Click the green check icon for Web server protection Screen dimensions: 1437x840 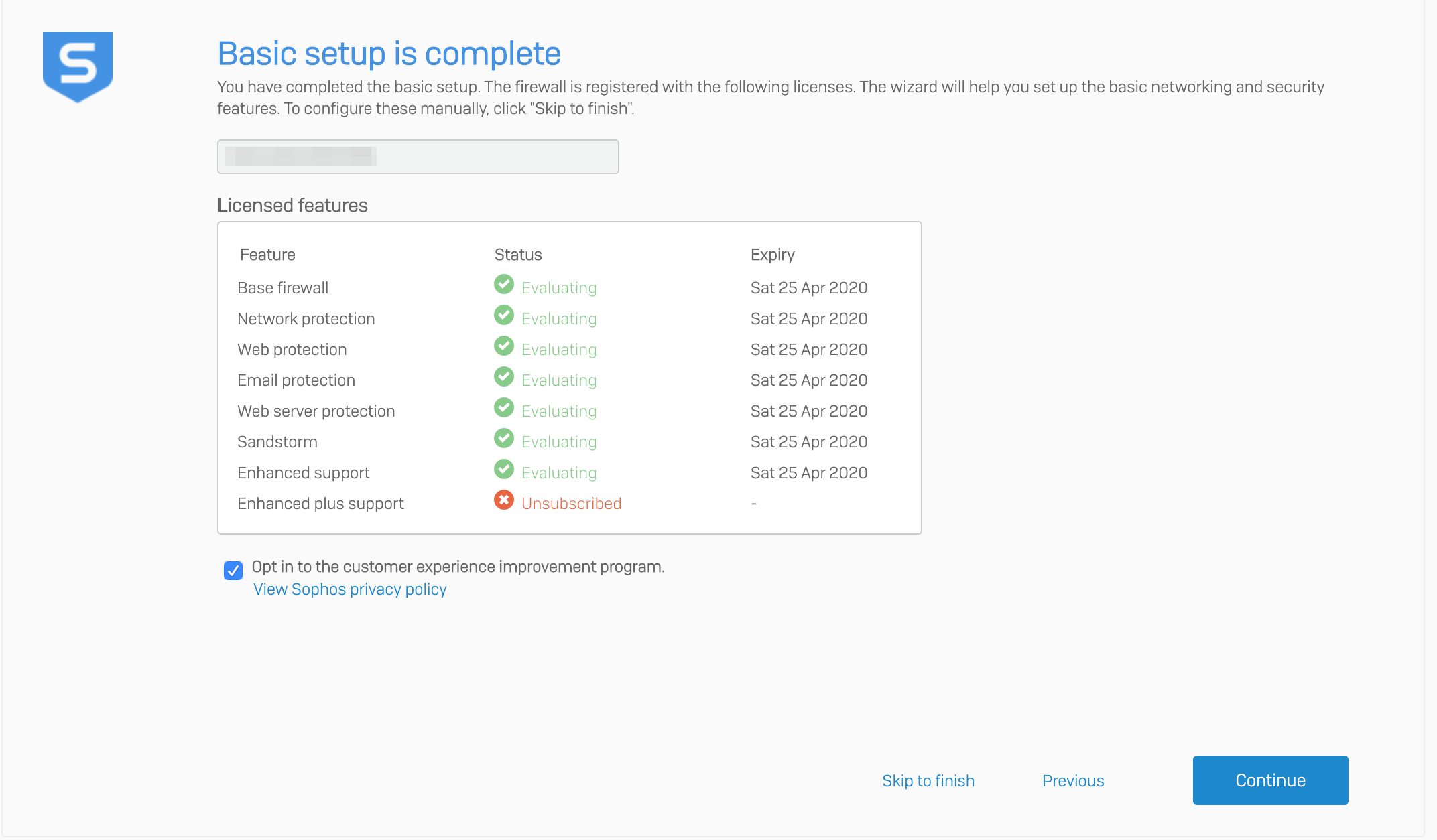(504, 408)
